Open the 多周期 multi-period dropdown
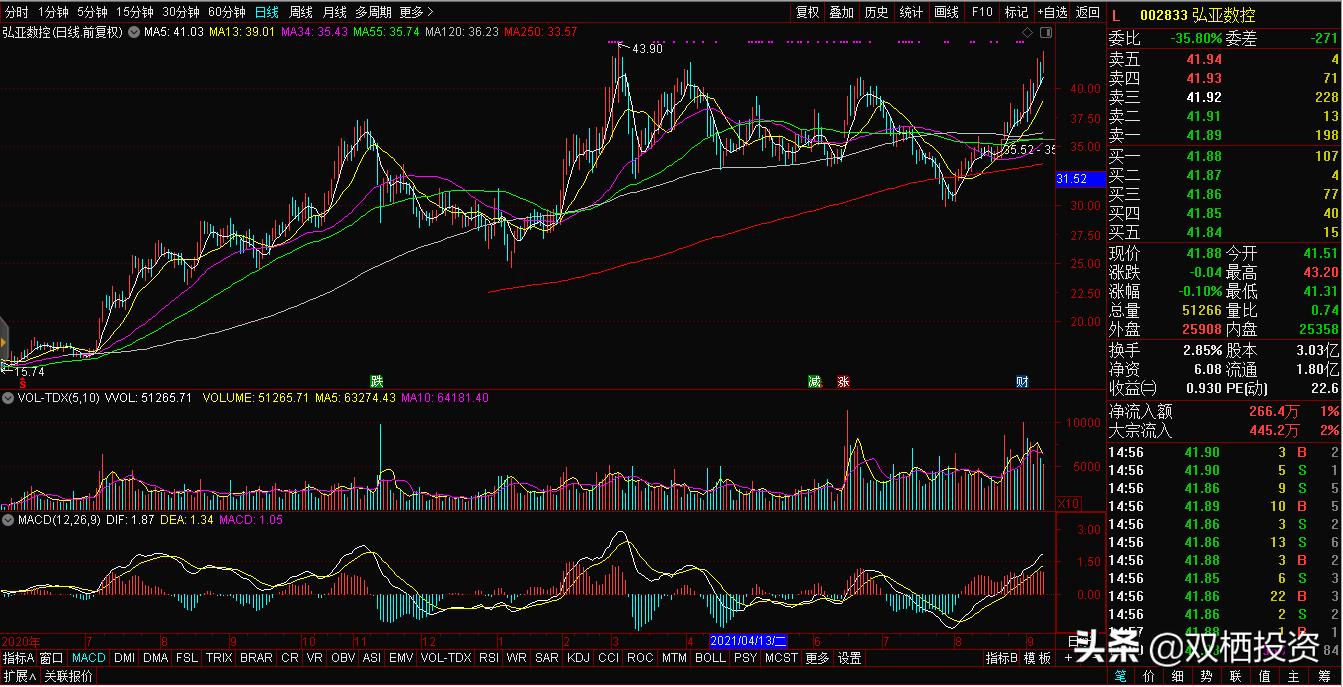This screenshot has height=687, width=1343. 374,12
